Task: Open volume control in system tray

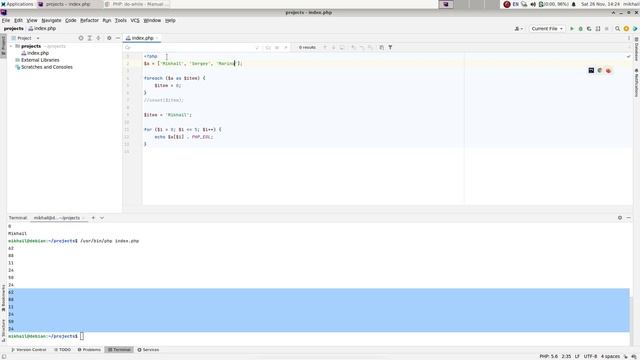Action: pos(533,4)
